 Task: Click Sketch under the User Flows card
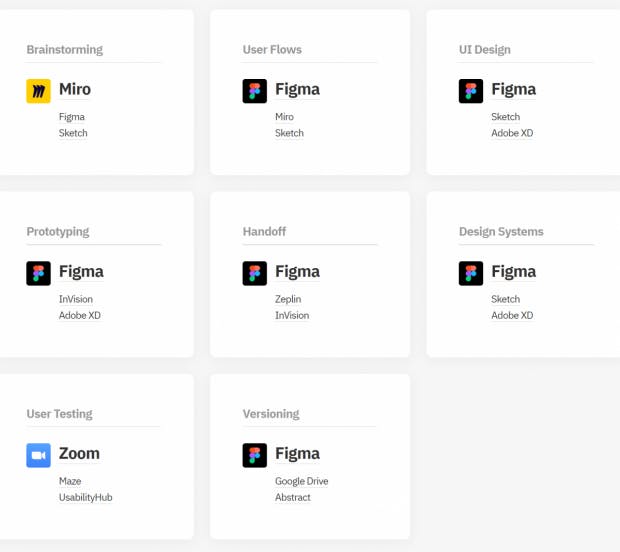(289, 133)
